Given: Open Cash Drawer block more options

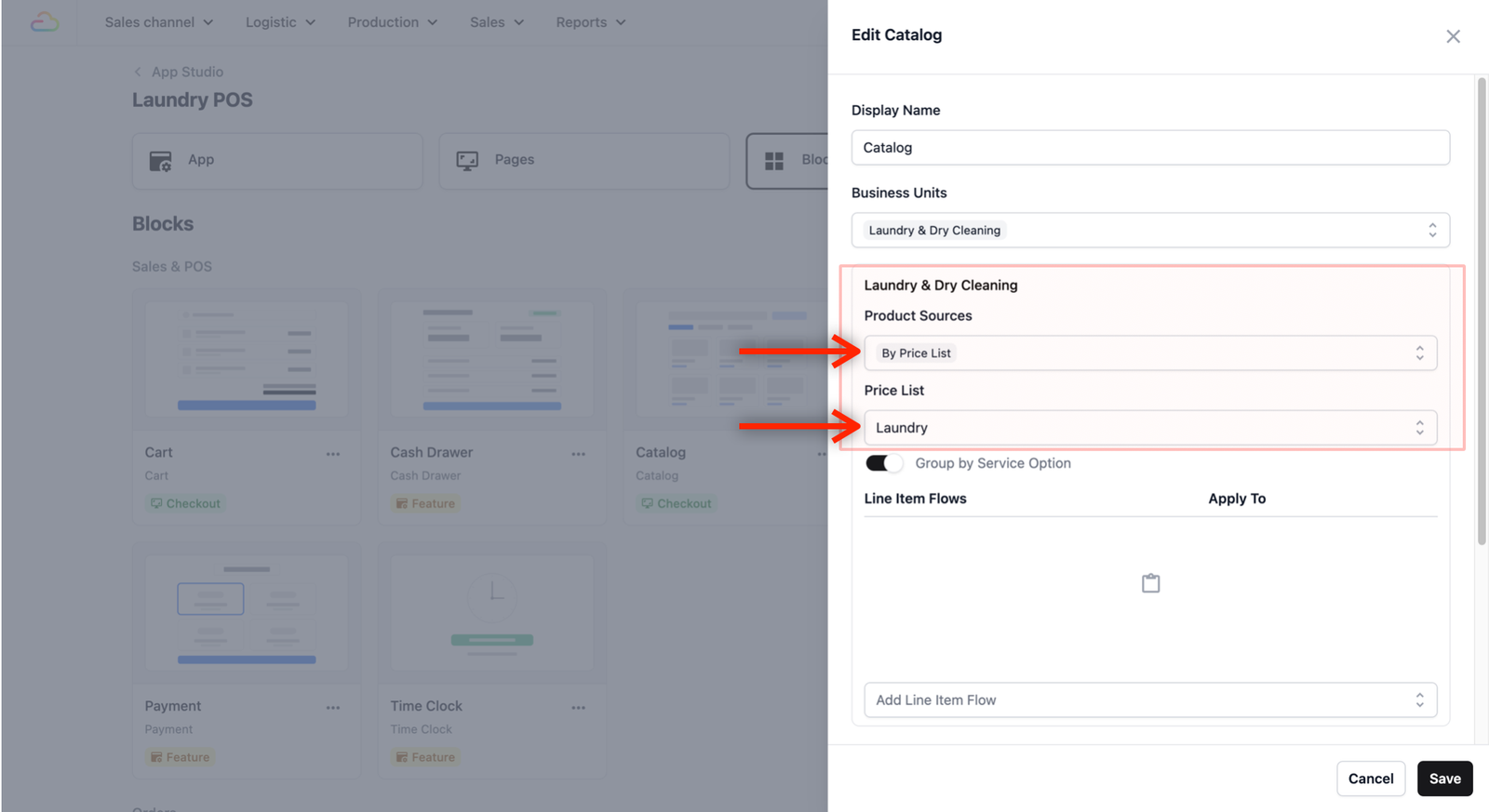Looking at the screenshot, I should (579, 454).
